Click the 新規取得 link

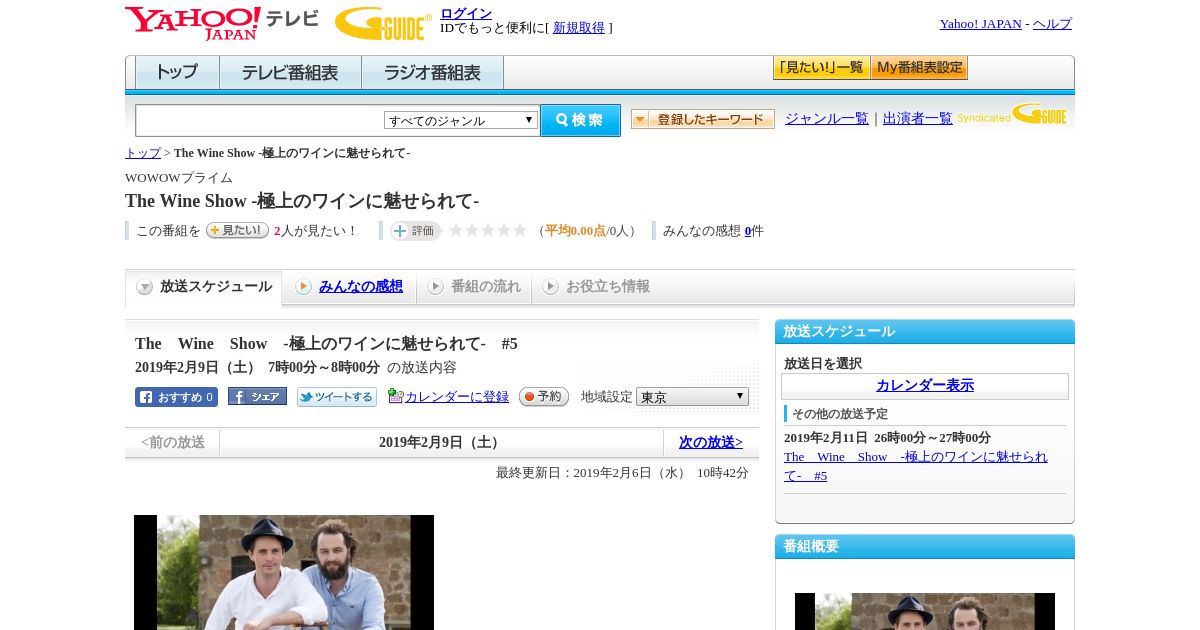[x=579, y=28]
